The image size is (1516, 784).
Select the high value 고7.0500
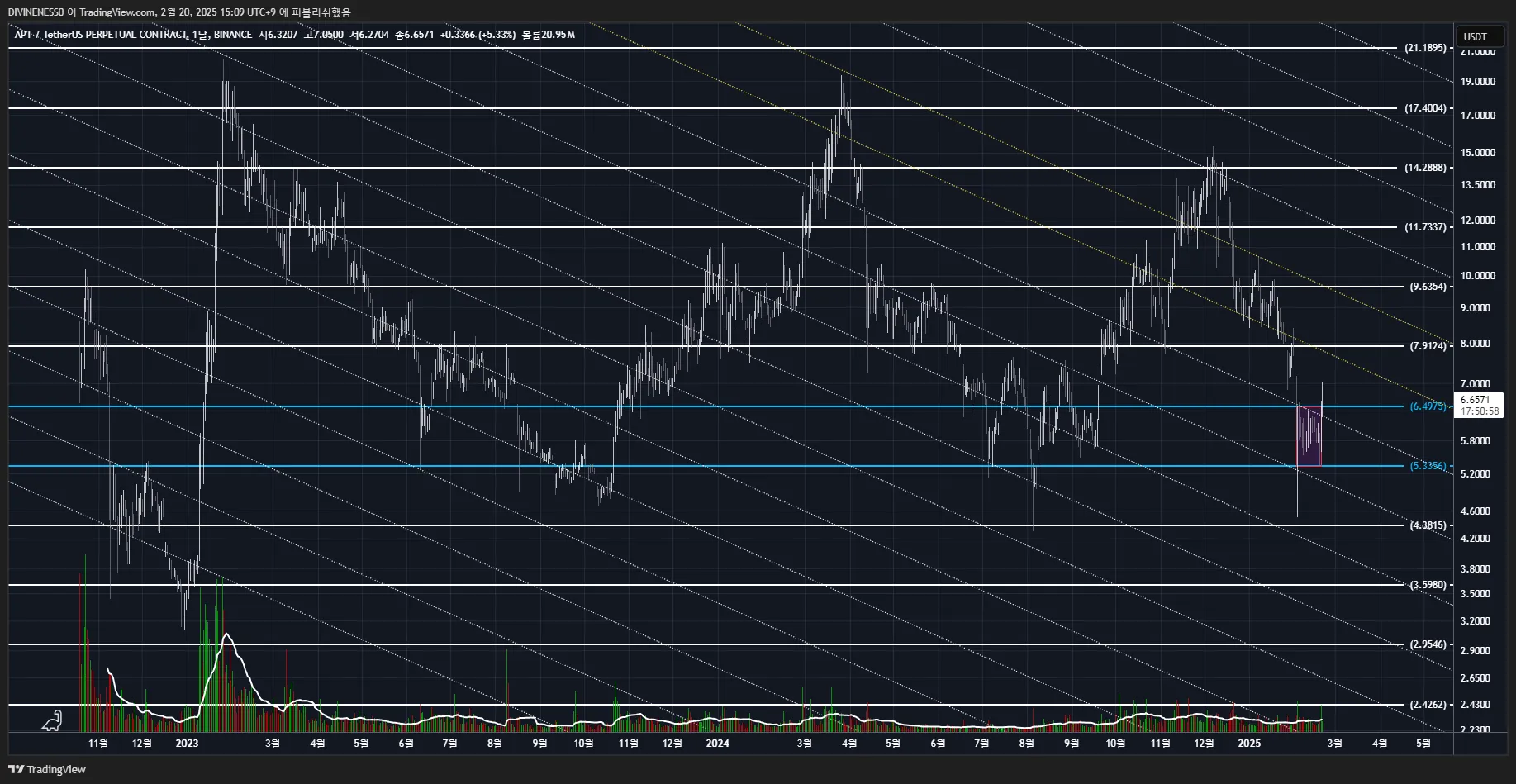pos(324,35)
